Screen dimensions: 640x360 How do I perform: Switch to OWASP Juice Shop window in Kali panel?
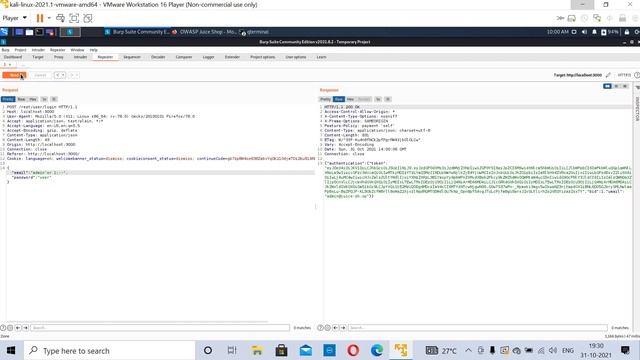[x=204, y=32]
